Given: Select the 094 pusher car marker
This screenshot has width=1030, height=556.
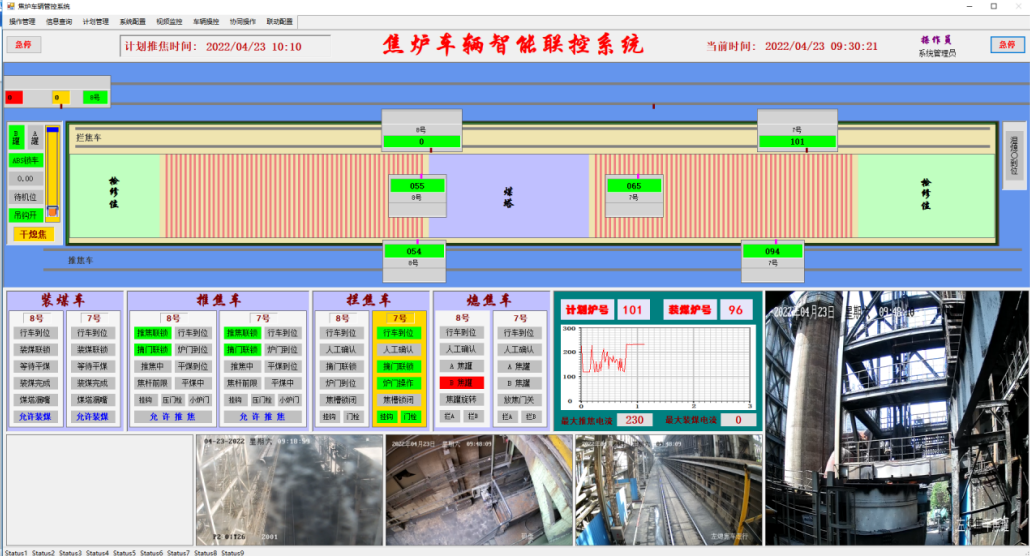Looking at the screenshot, I should click(x=772, y=261).
